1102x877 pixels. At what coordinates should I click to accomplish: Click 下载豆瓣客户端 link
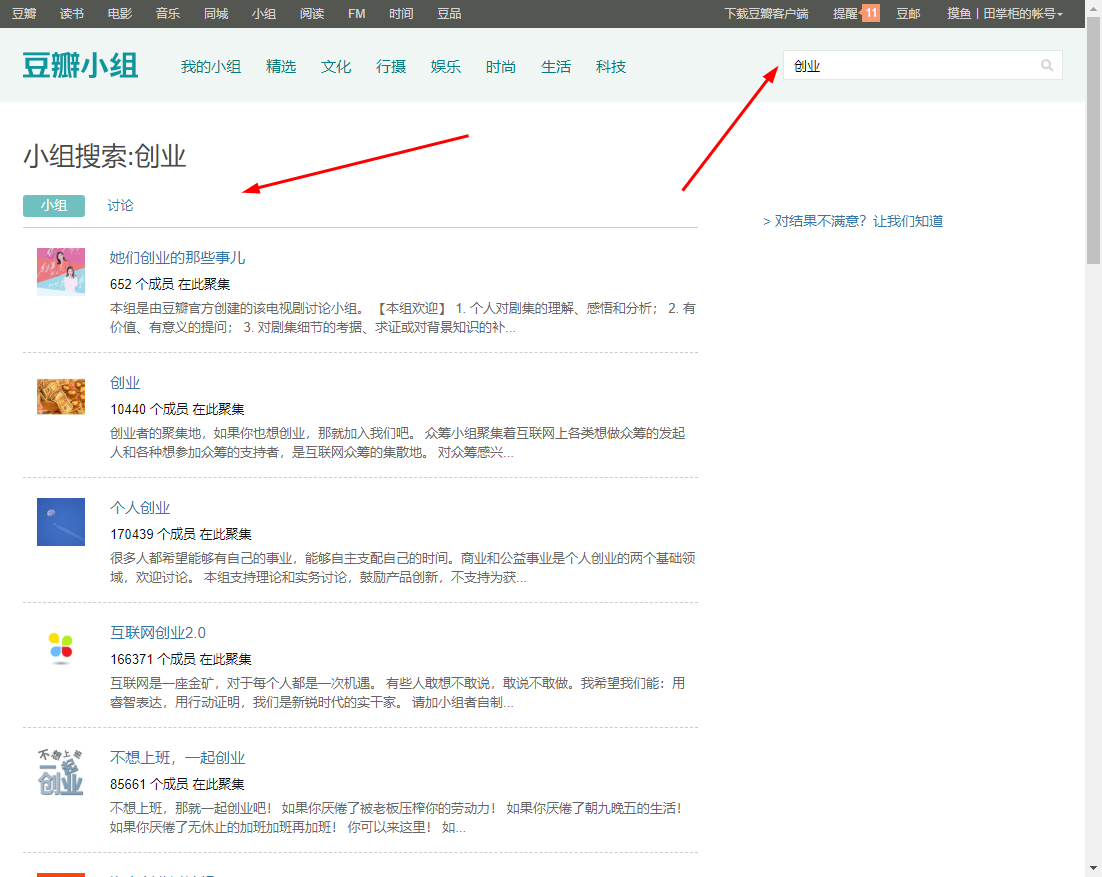click(x=766, y=13)
